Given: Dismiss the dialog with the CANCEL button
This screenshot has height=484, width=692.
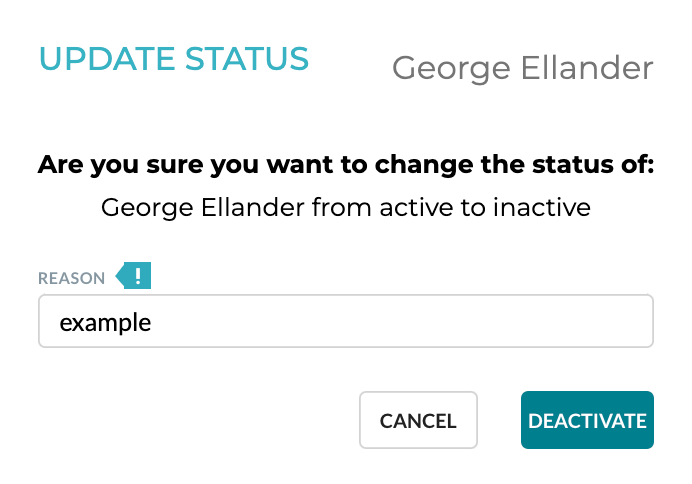Looking at the screenshot, I should tap(418, 420).
